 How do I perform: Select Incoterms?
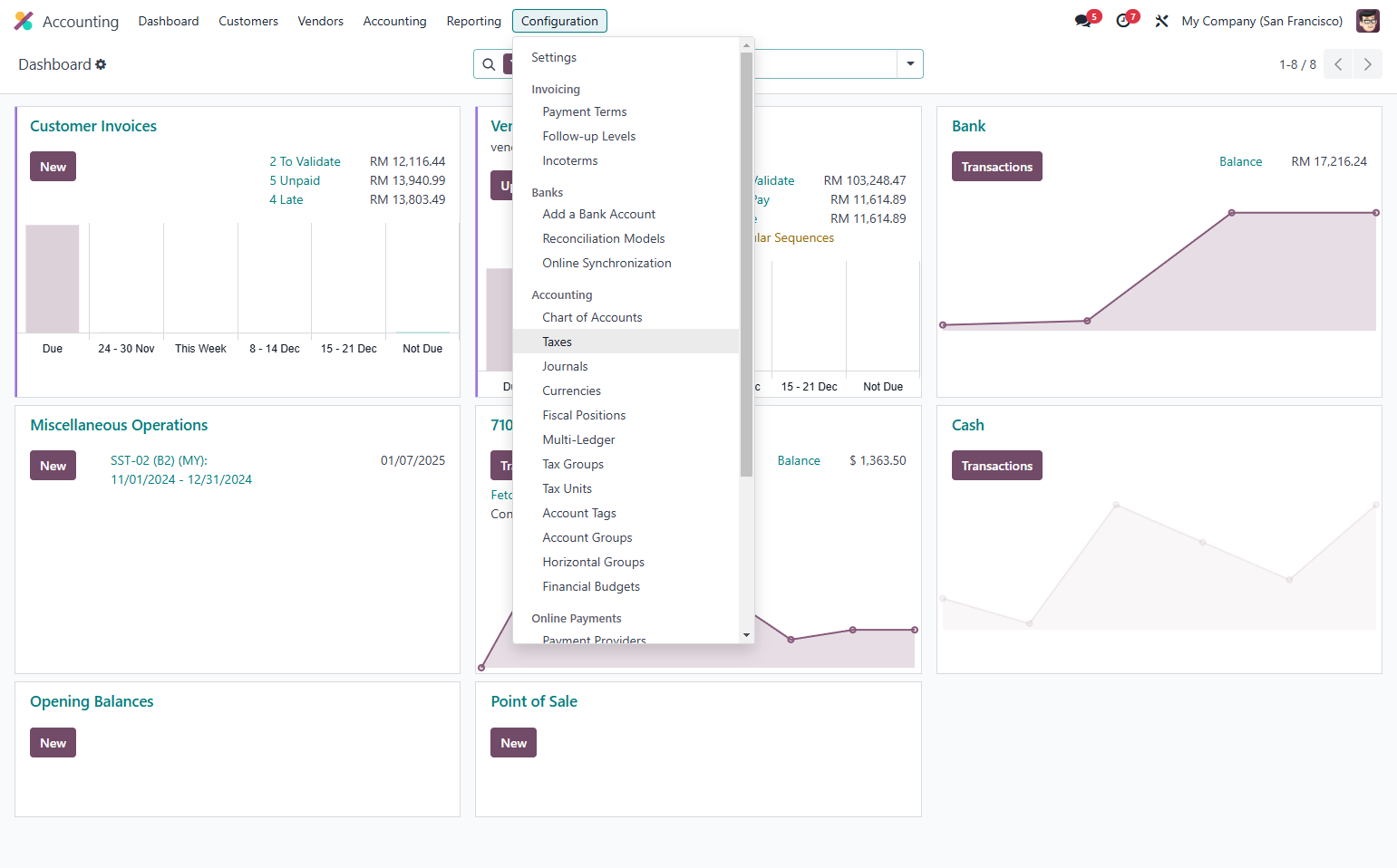tap(626, 160)
